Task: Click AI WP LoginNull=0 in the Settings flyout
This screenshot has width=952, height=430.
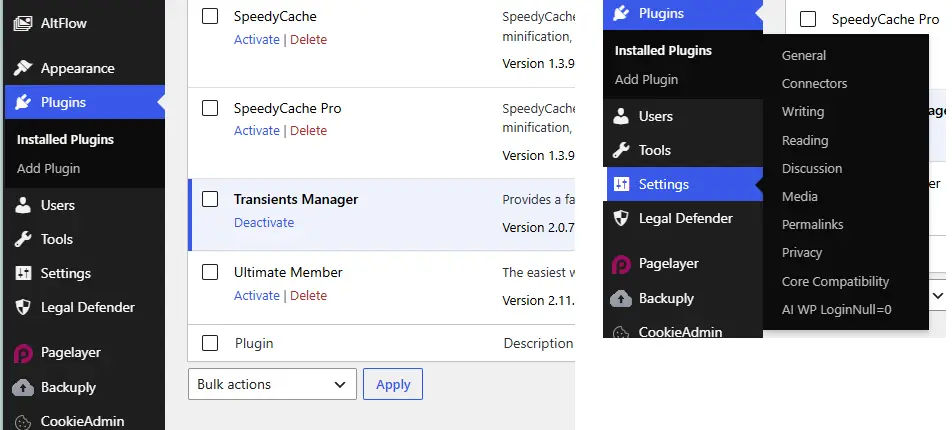Action: tap(837, 310)
